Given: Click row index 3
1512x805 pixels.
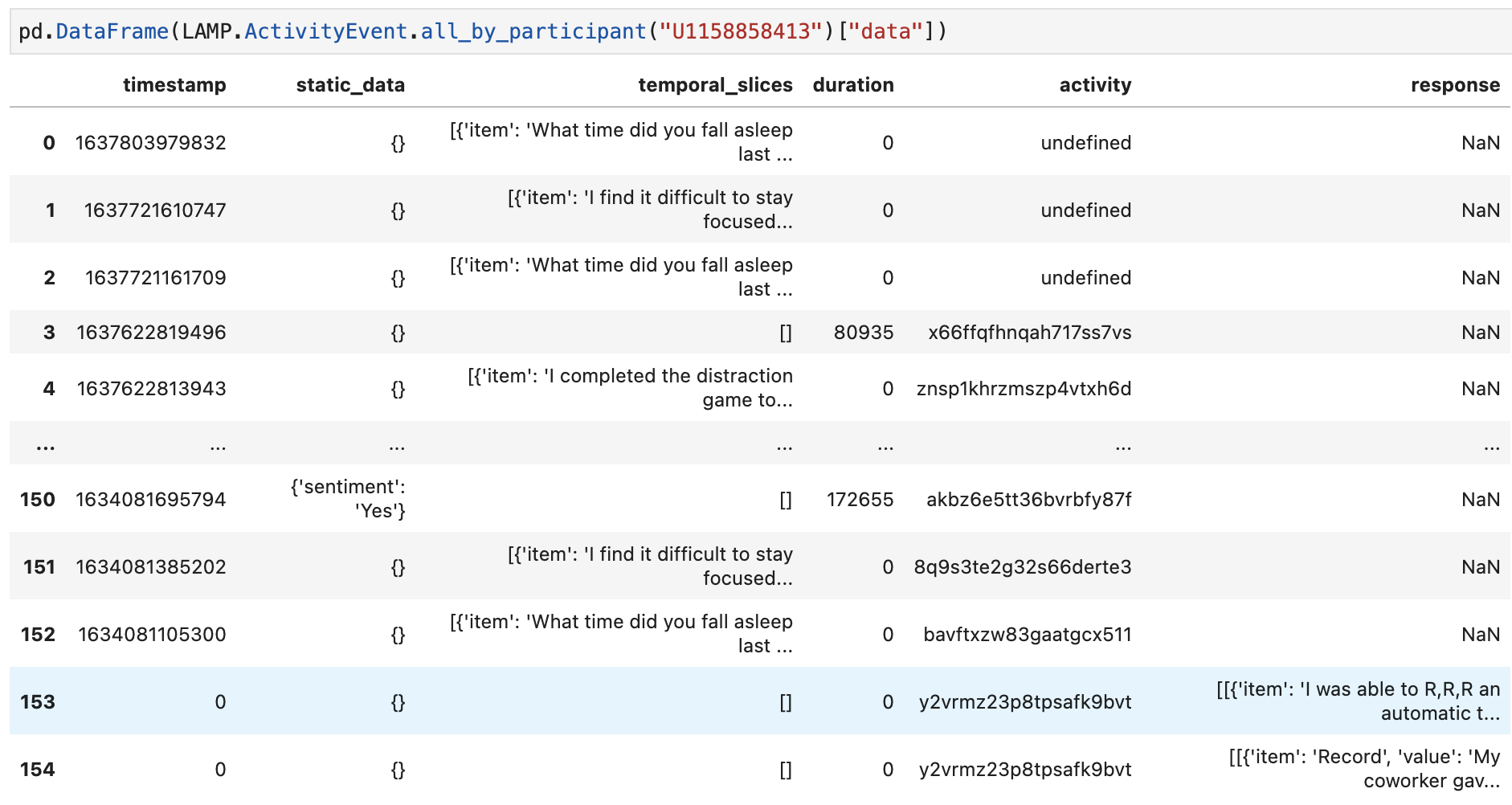Looking at the screenshot, I should point(49,333).
